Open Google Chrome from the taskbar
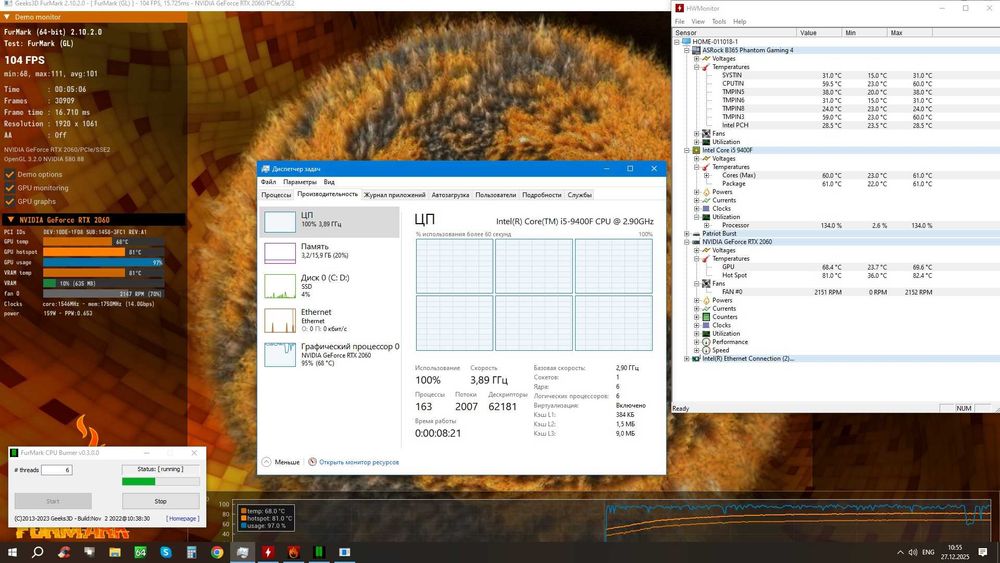Viewport: 1000px width, 563px height. point(217,552)
